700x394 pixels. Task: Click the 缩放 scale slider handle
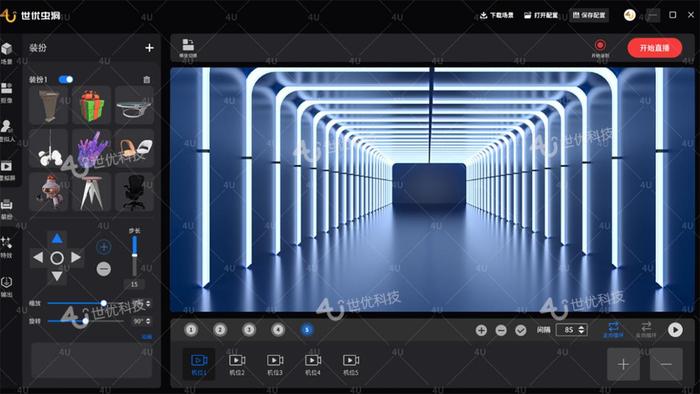[104, 303]
